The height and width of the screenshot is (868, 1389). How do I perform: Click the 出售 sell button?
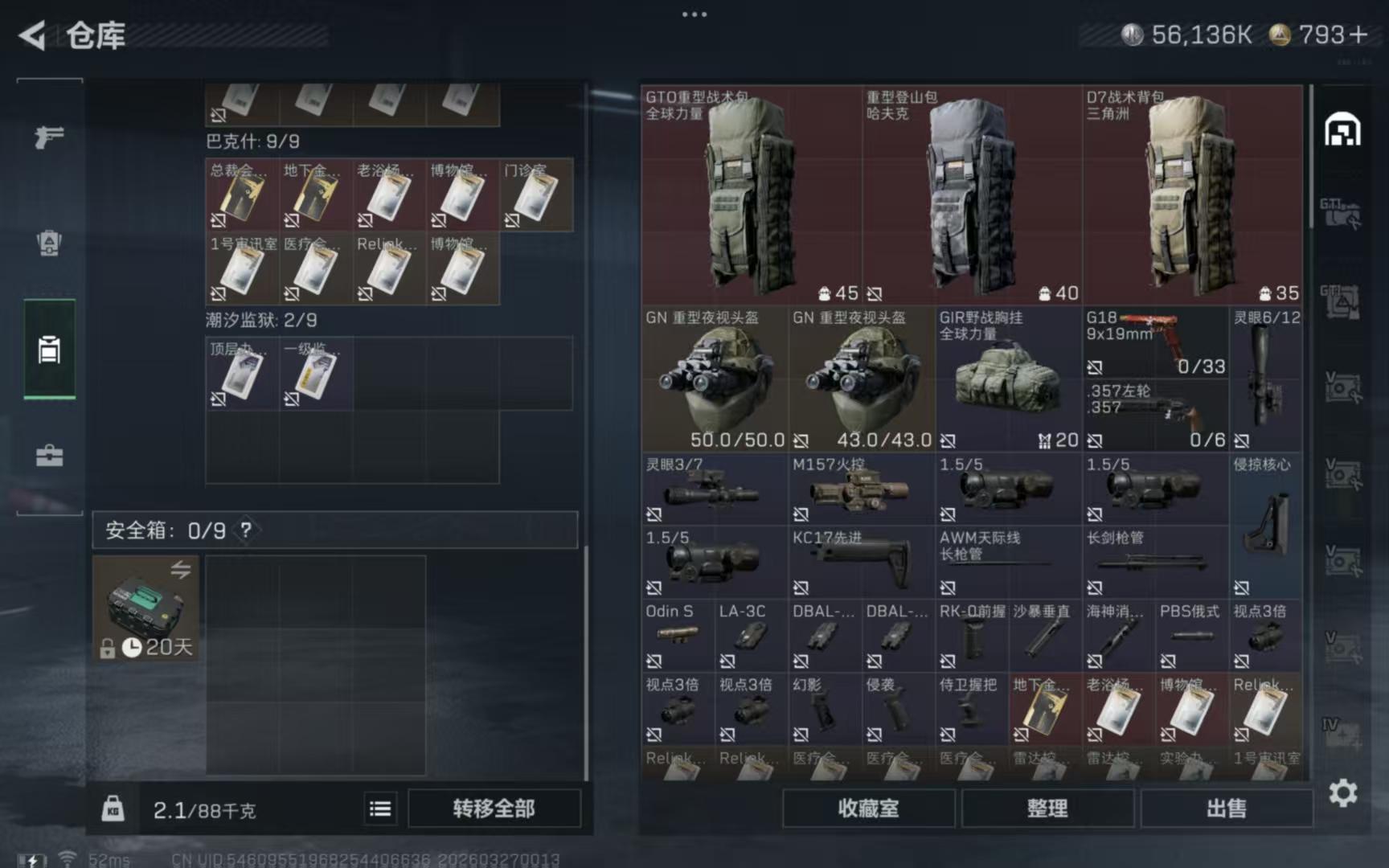(1227, 809)
